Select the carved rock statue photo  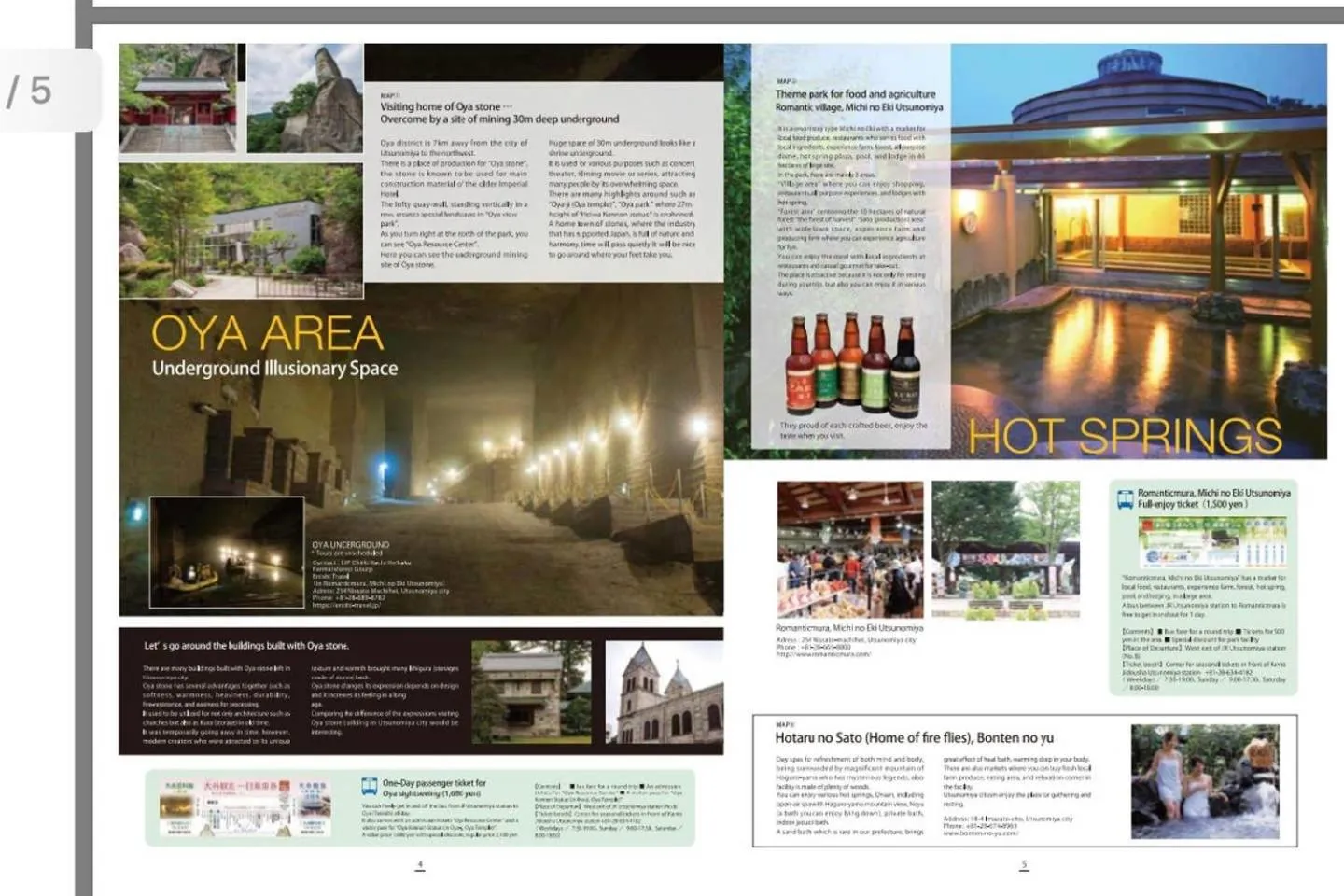(x=304, y=98)
